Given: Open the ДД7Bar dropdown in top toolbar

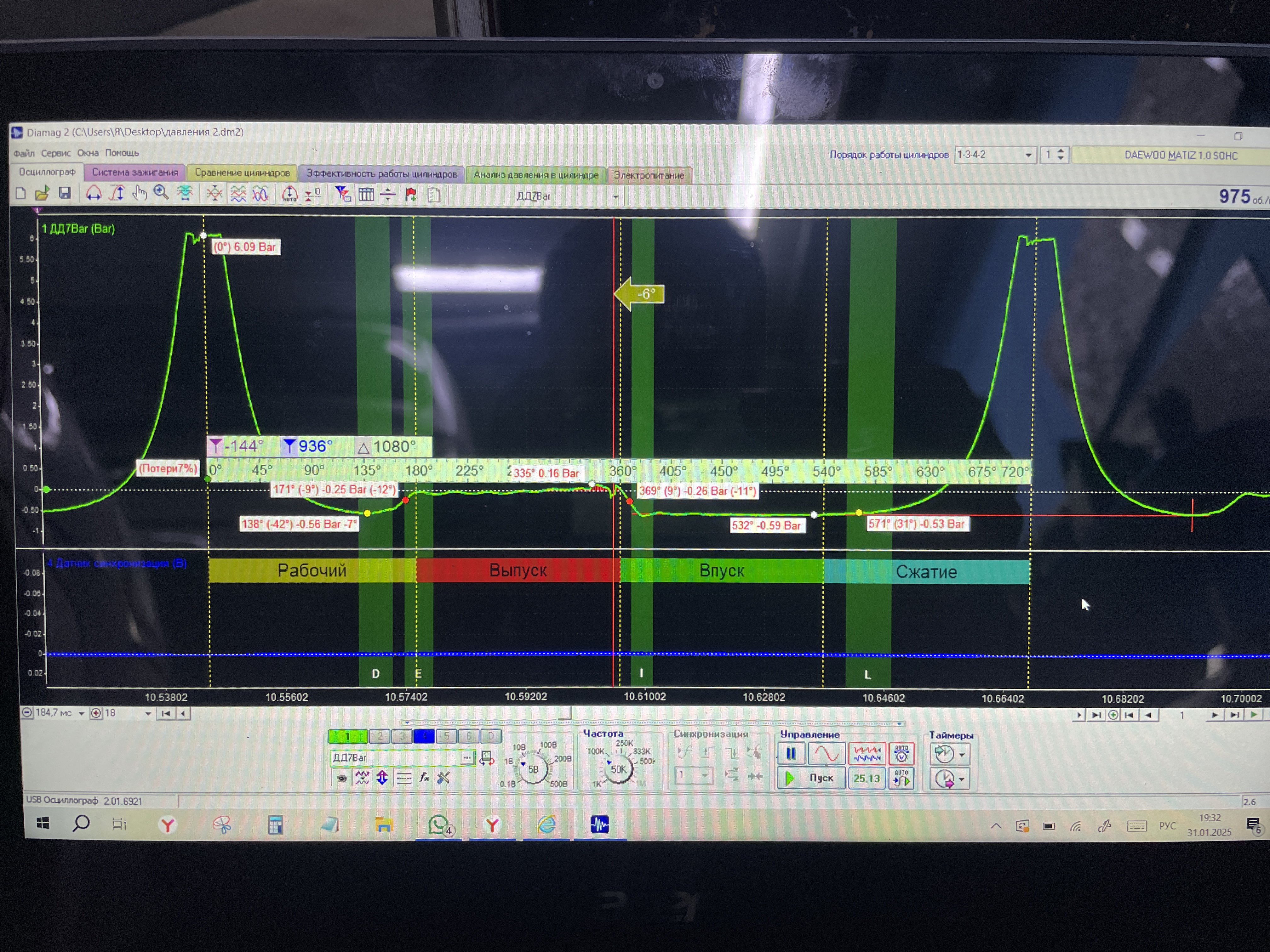Looking at the screenshot, I should pyautogui.click(x=615, y=197).
